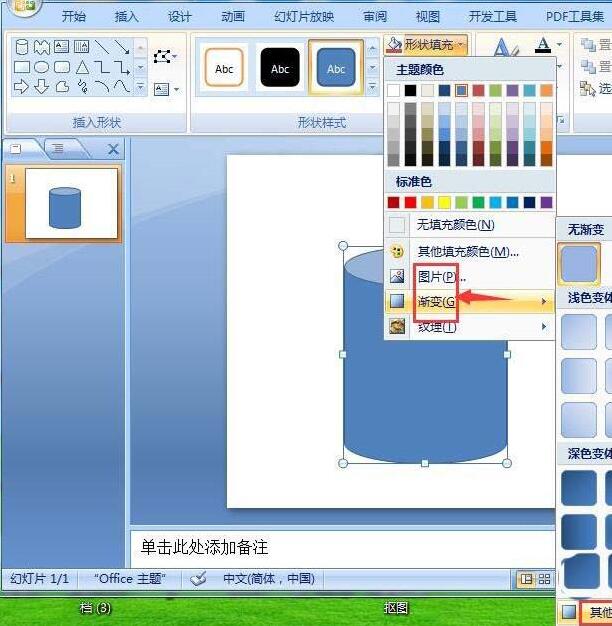The width and height of the screenshot is (612, 626).
Task: Open the 动画 ribbon tab
Action: click(x=233, y=16)
